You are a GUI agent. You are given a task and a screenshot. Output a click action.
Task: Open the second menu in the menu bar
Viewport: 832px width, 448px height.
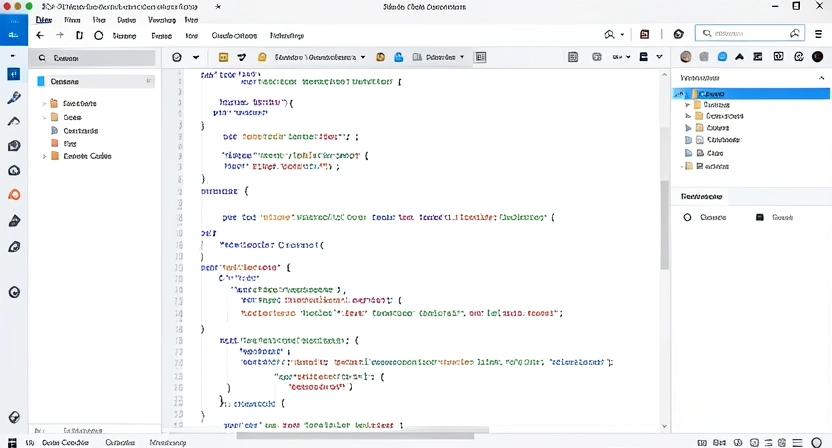(x=72, y=20)
